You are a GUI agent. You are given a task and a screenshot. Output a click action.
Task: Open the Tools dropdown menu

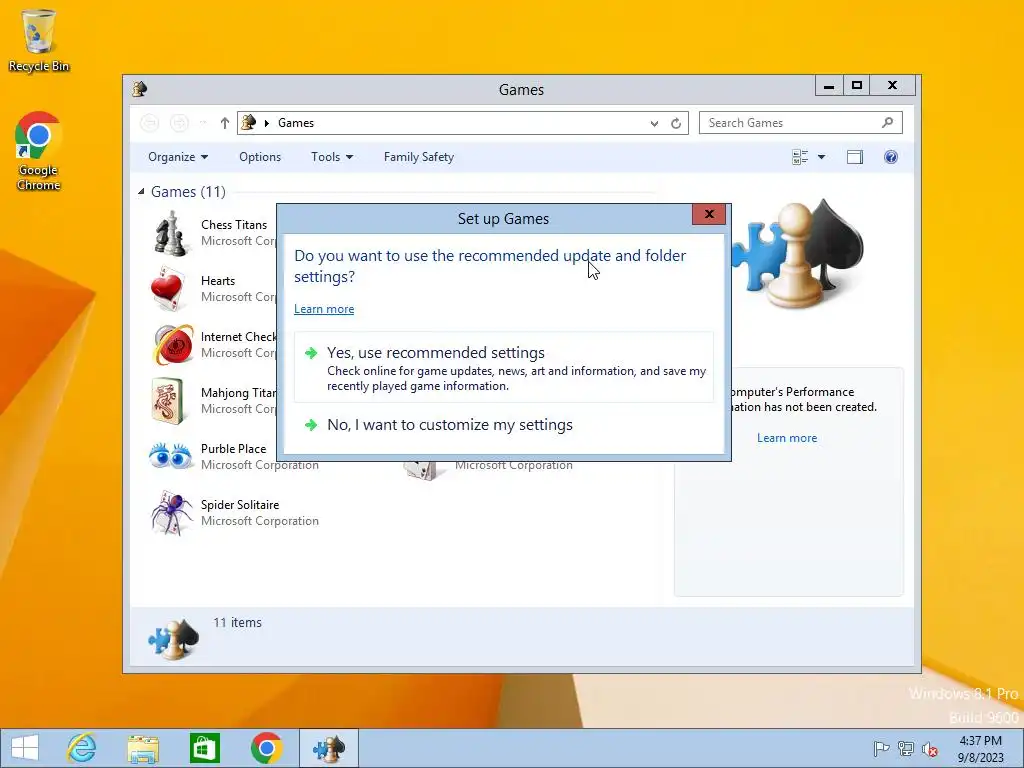(x=332, y=157)
